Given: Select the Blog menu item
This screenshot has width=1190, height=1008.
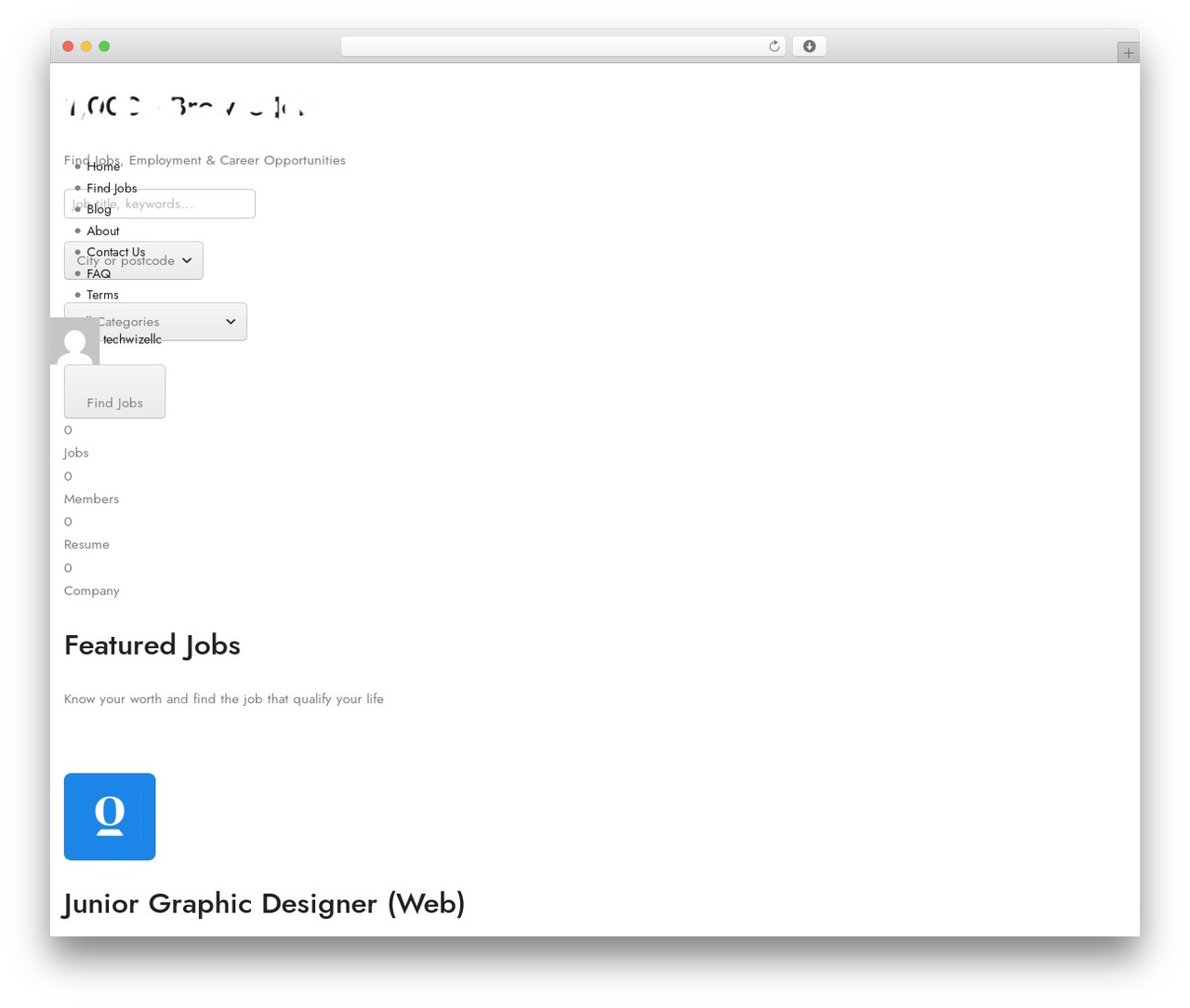Looking at the screenshot, I should 99,209.
